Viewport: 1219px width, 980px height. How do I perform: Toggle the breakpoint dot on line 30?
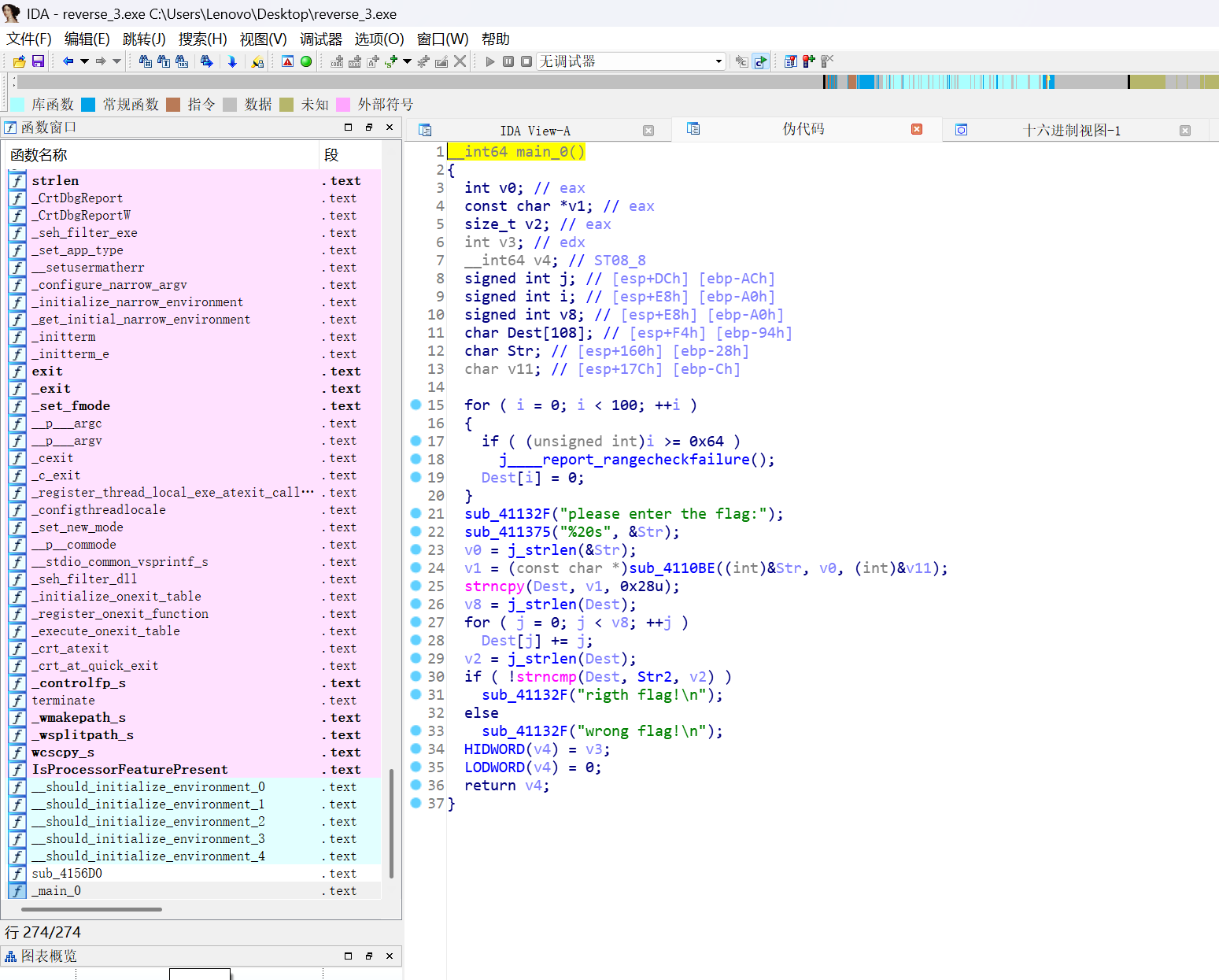pos(416,676)
